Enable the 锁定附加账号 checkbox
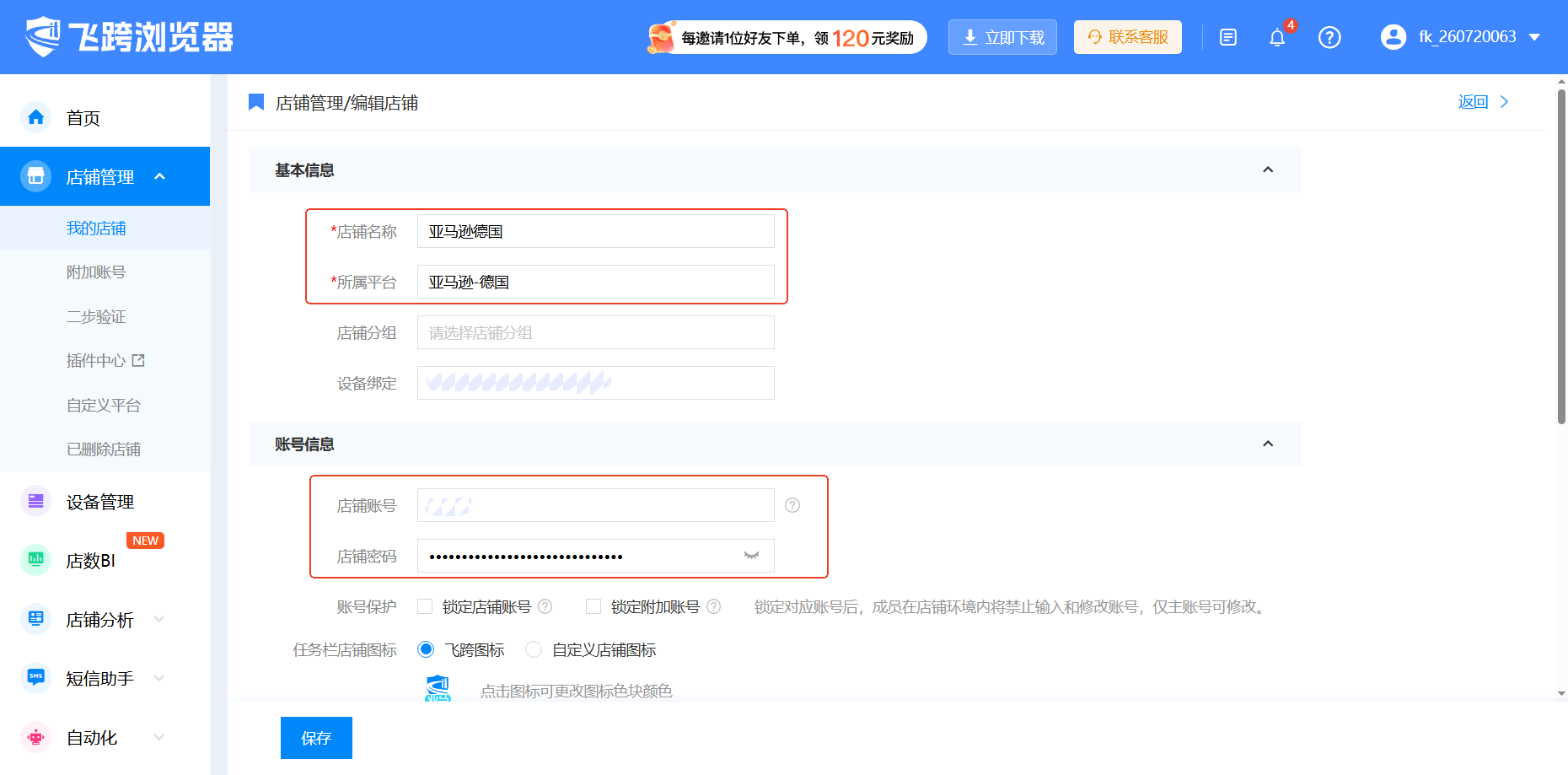 tap(593, 606)
